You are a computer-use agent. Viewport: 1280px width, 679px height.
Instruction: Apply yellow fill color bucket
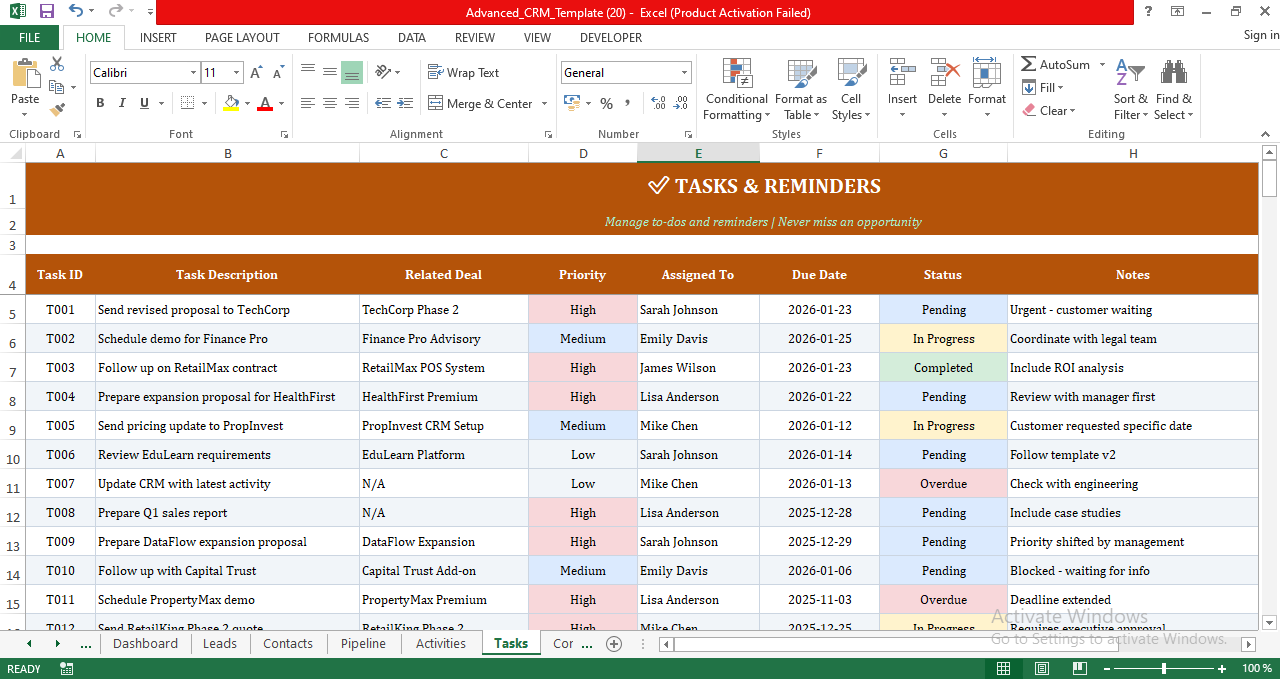(x=231, y=103)
